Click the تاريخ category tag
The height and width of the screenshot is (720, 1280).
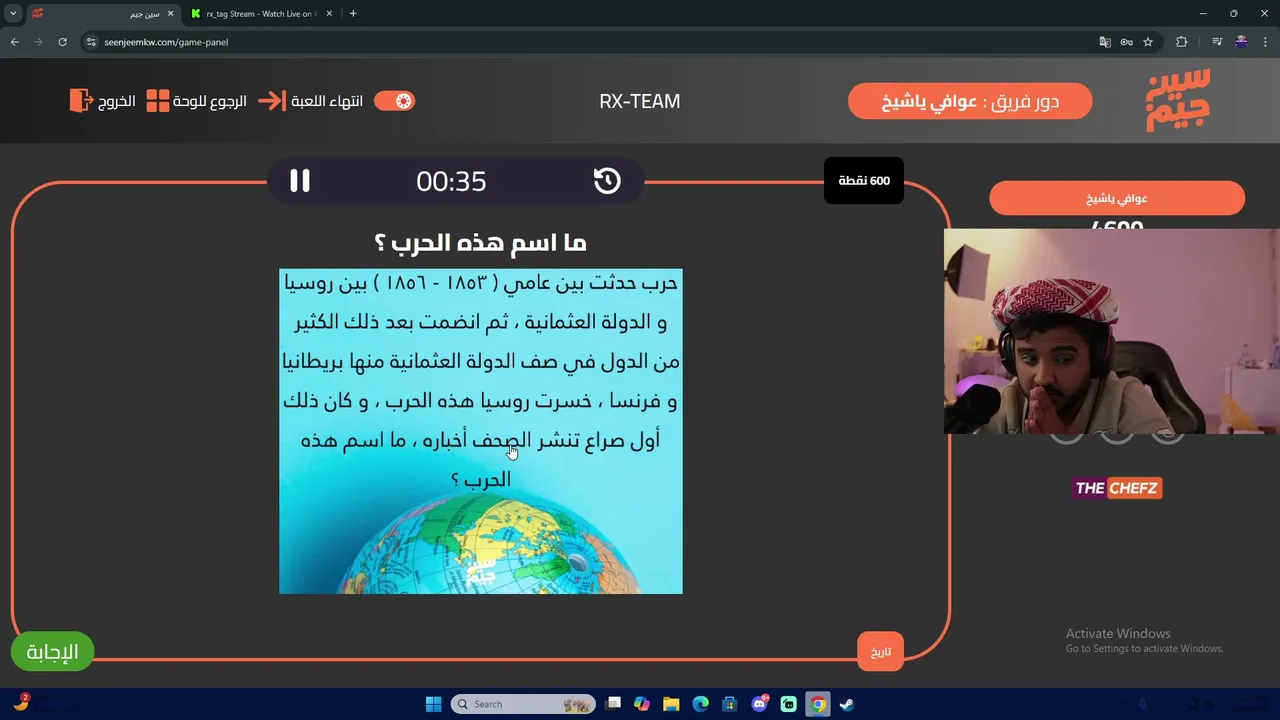880,652
